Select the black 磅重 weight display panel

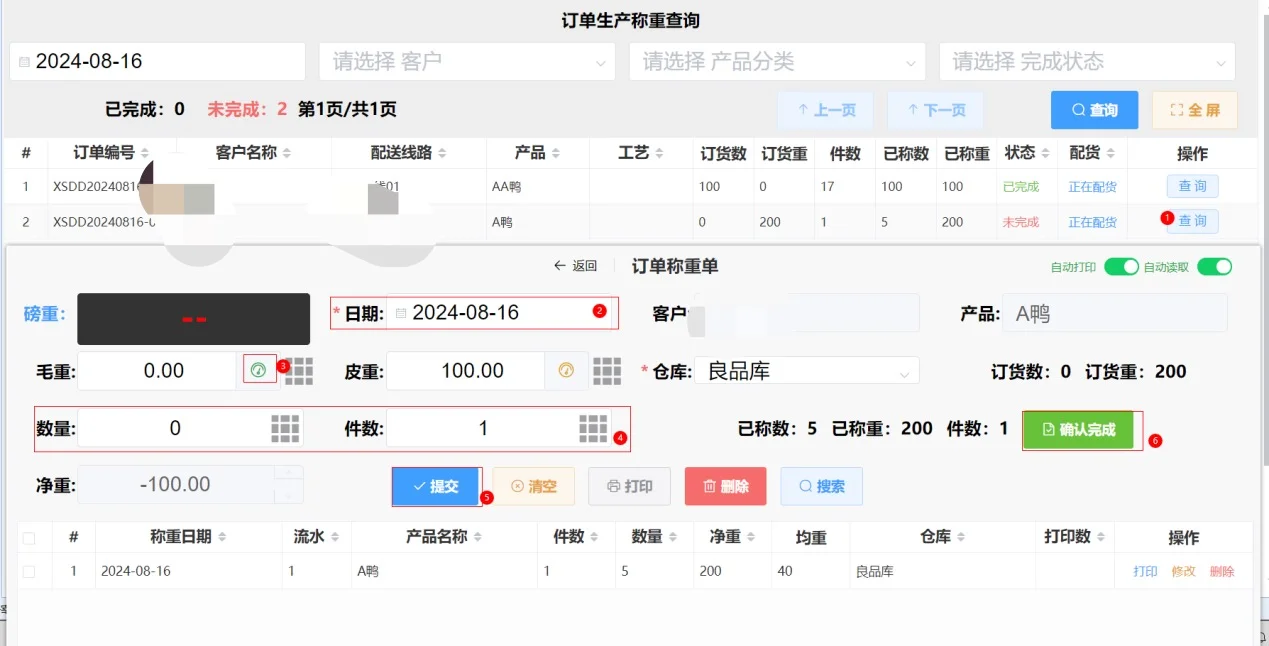point(193,318)
